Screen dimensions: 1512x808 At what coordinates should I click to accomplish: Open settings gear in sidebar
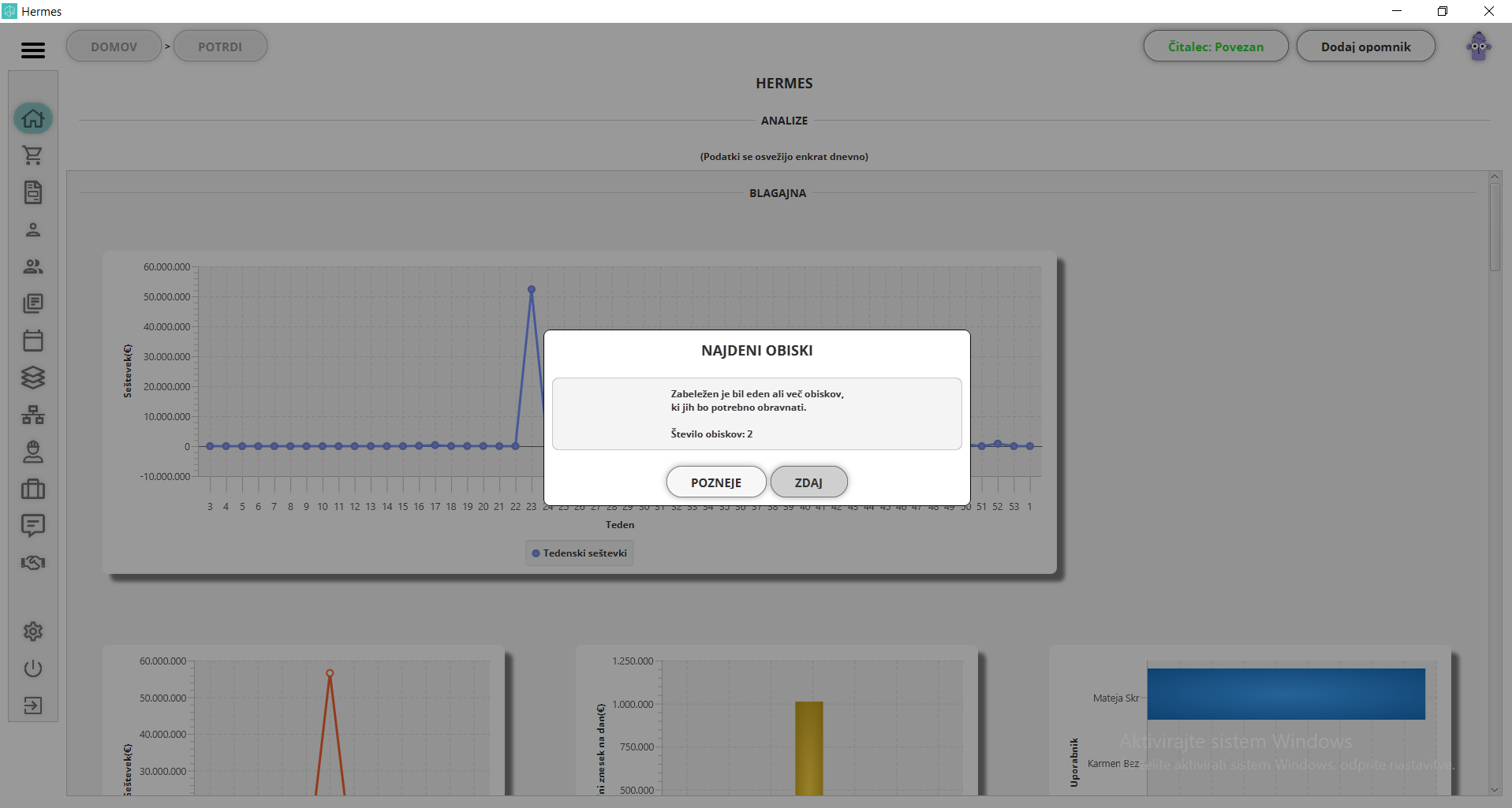(33, 631)
